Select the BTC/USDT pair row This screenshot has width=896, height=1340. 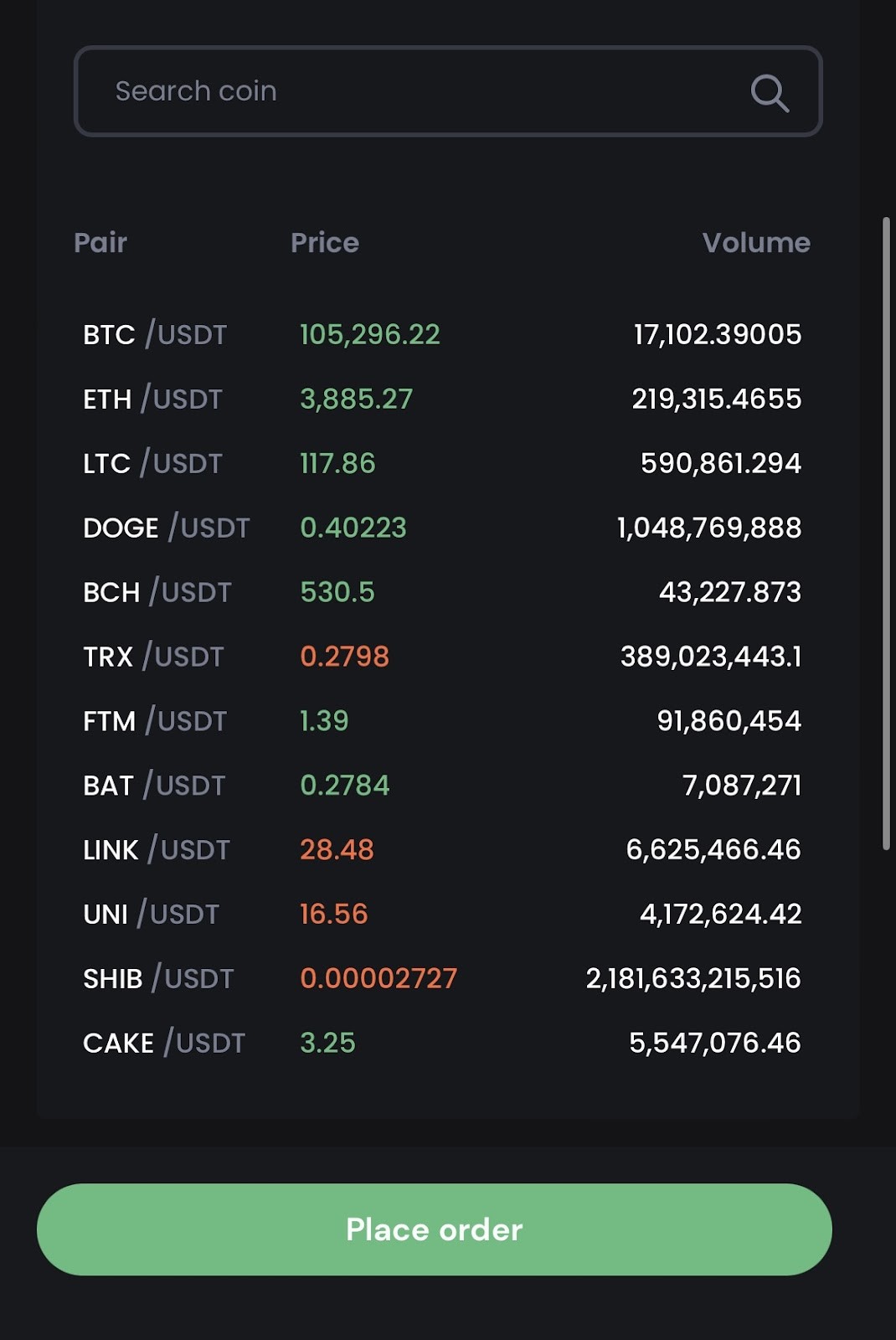tap(155, 335)
